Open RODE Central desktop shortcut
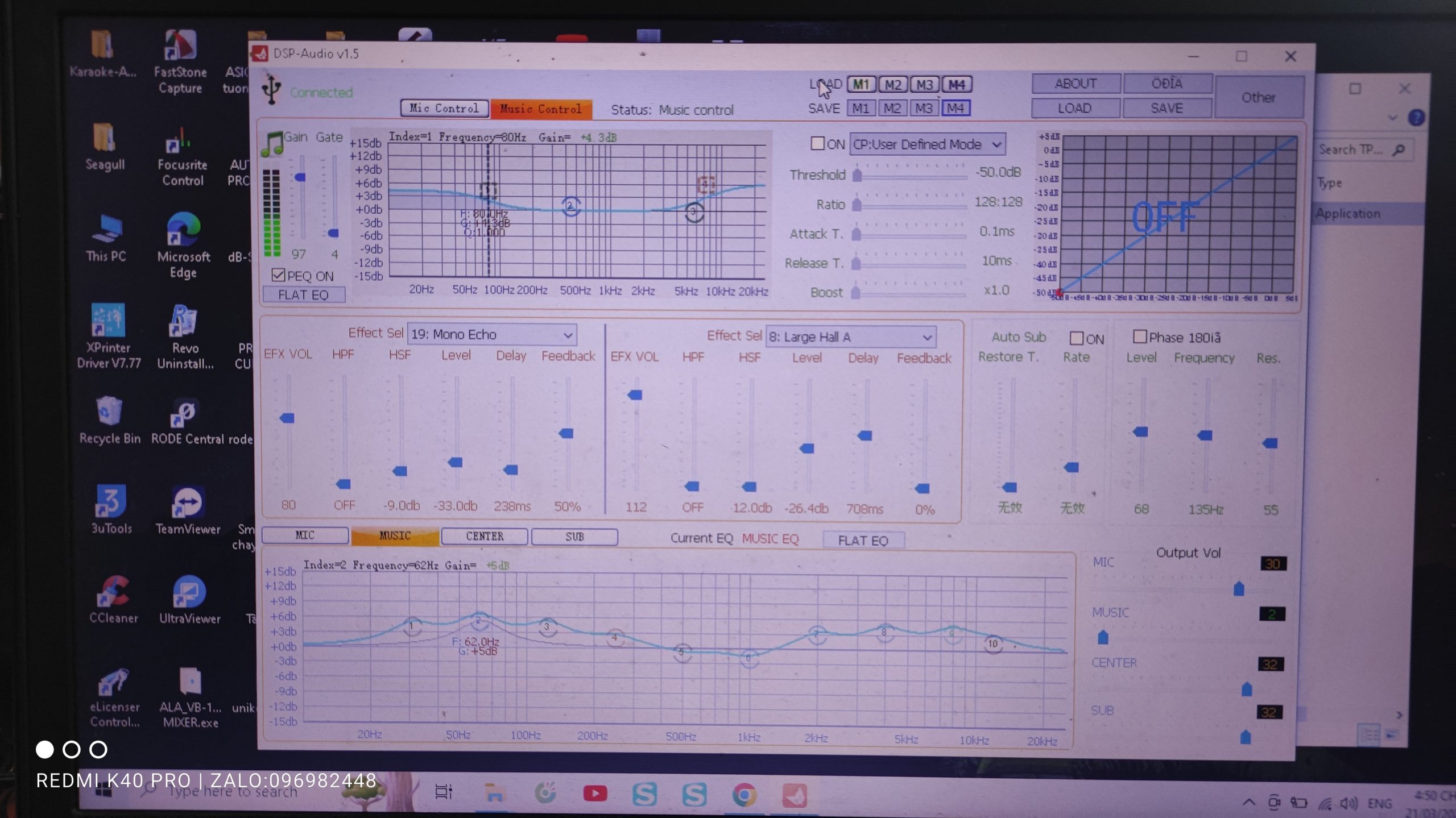The image size is (1456, 818). tap(183, 414)
